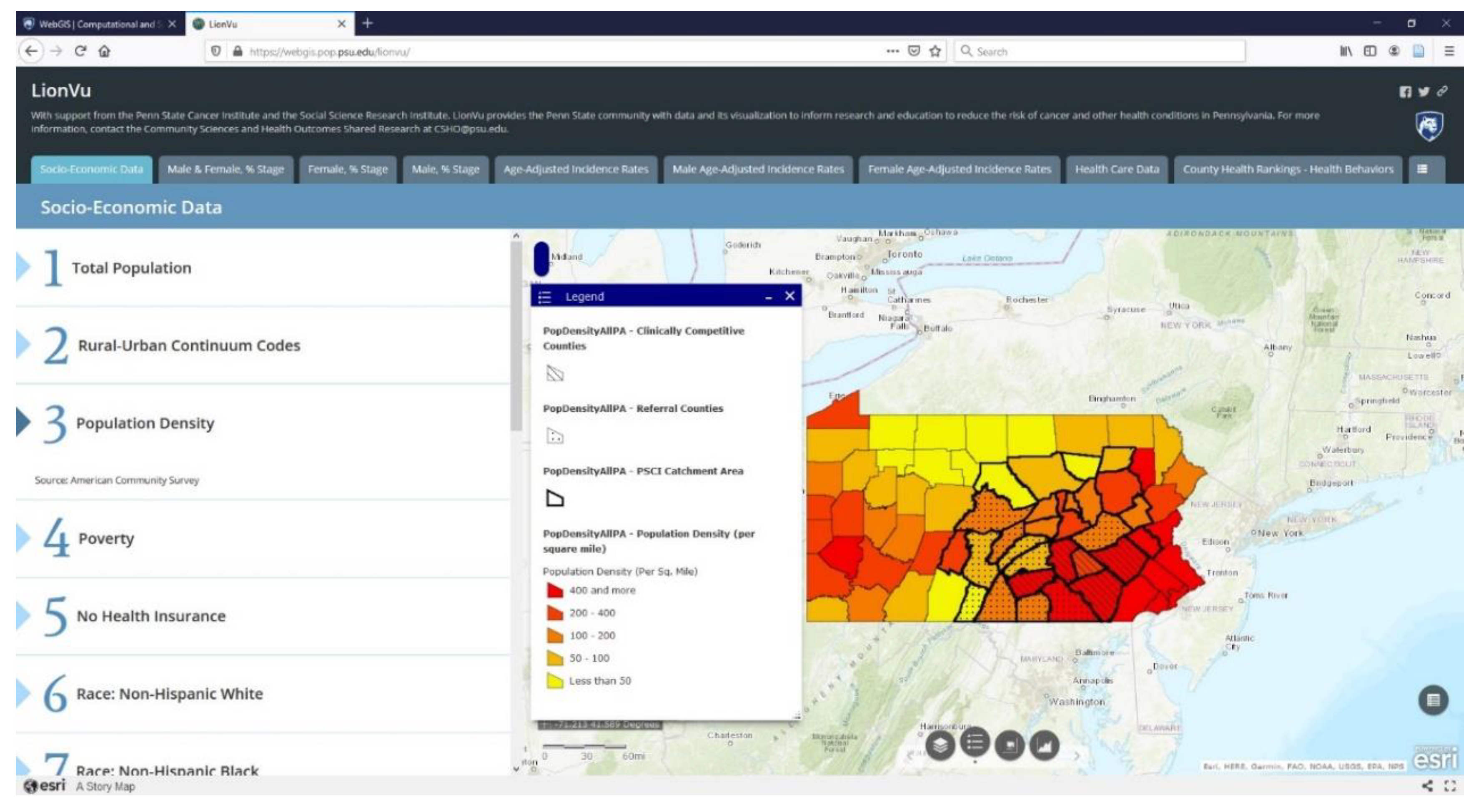Click the fullscreen icon at bottom right
The width and height of the screenshot is (1481, 812).
click(1450, 786)
